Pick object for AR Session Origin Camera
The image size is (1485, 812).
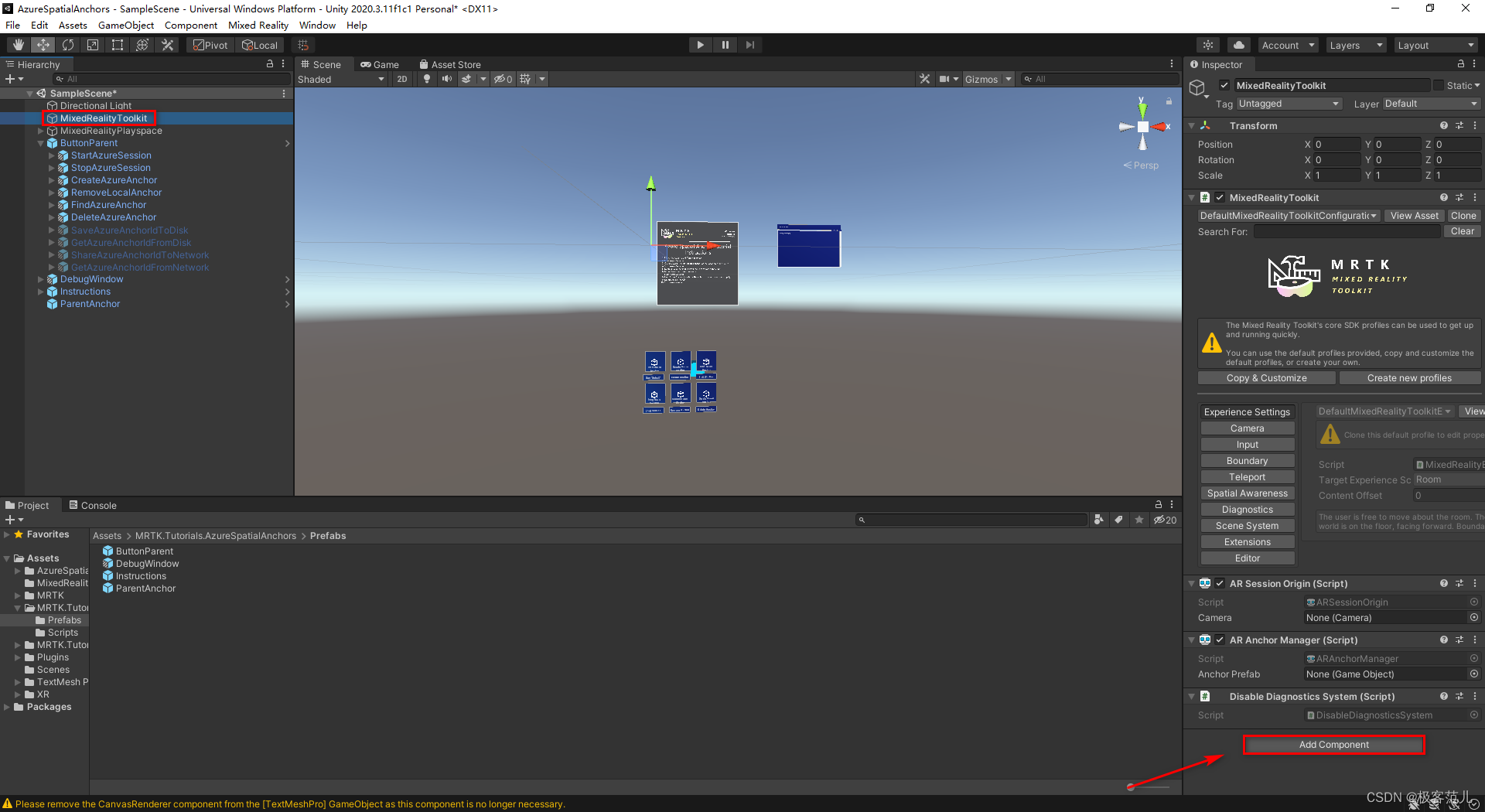click(x=1474, y=617)
